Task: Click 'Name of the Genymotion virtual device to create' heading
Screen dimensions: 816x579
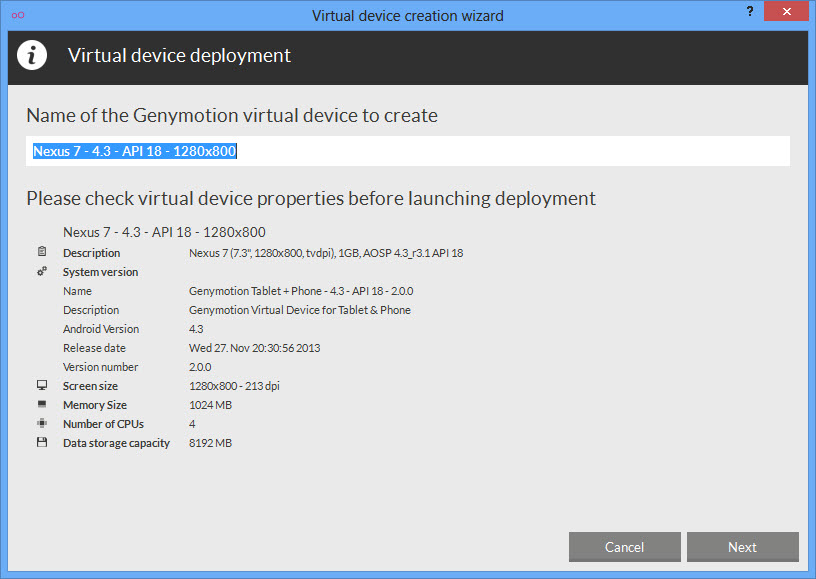Action: click(232, 115)
